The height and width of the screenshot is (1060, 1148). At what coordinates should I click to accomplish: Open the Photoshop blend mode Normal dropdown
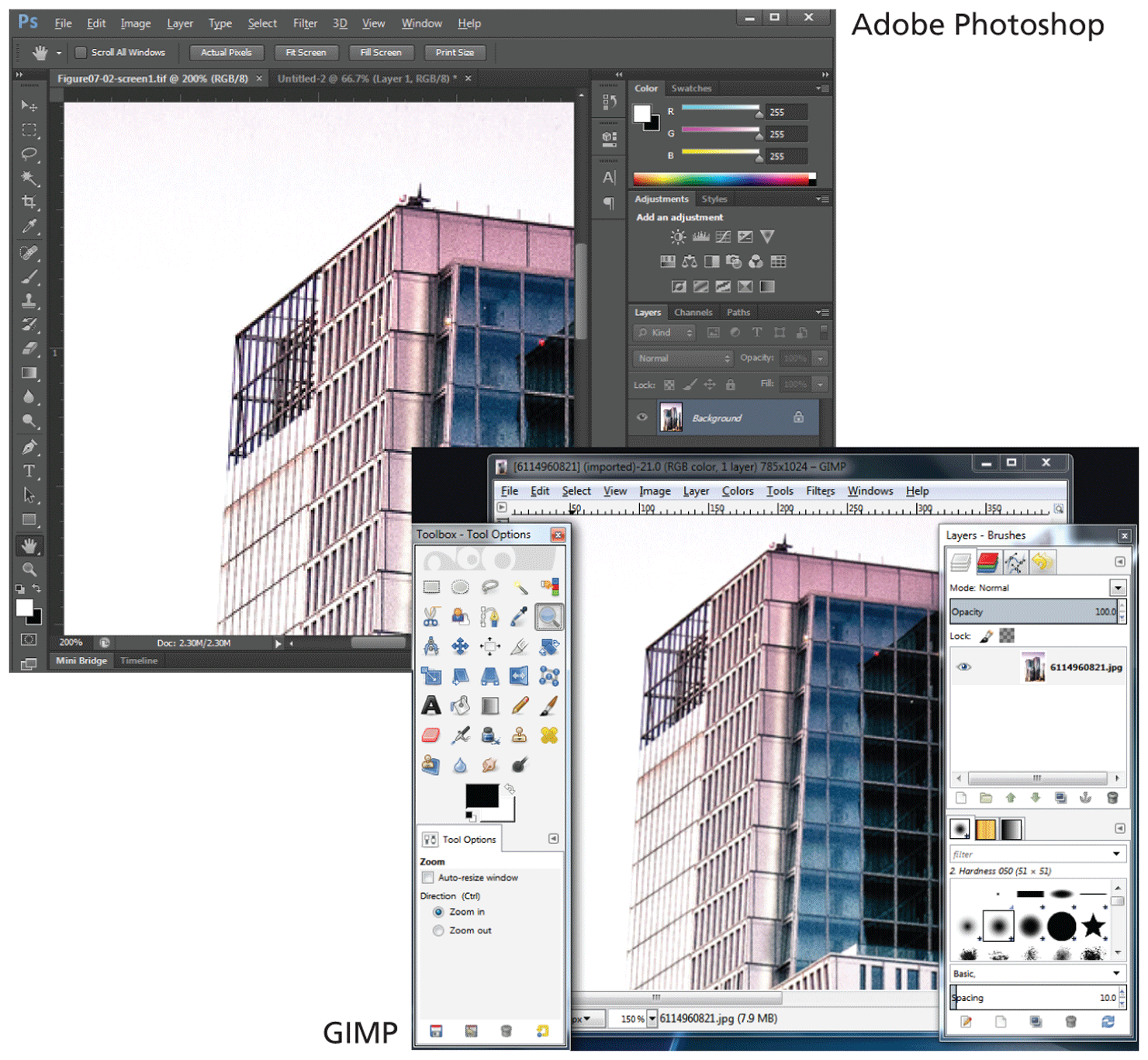683,359
